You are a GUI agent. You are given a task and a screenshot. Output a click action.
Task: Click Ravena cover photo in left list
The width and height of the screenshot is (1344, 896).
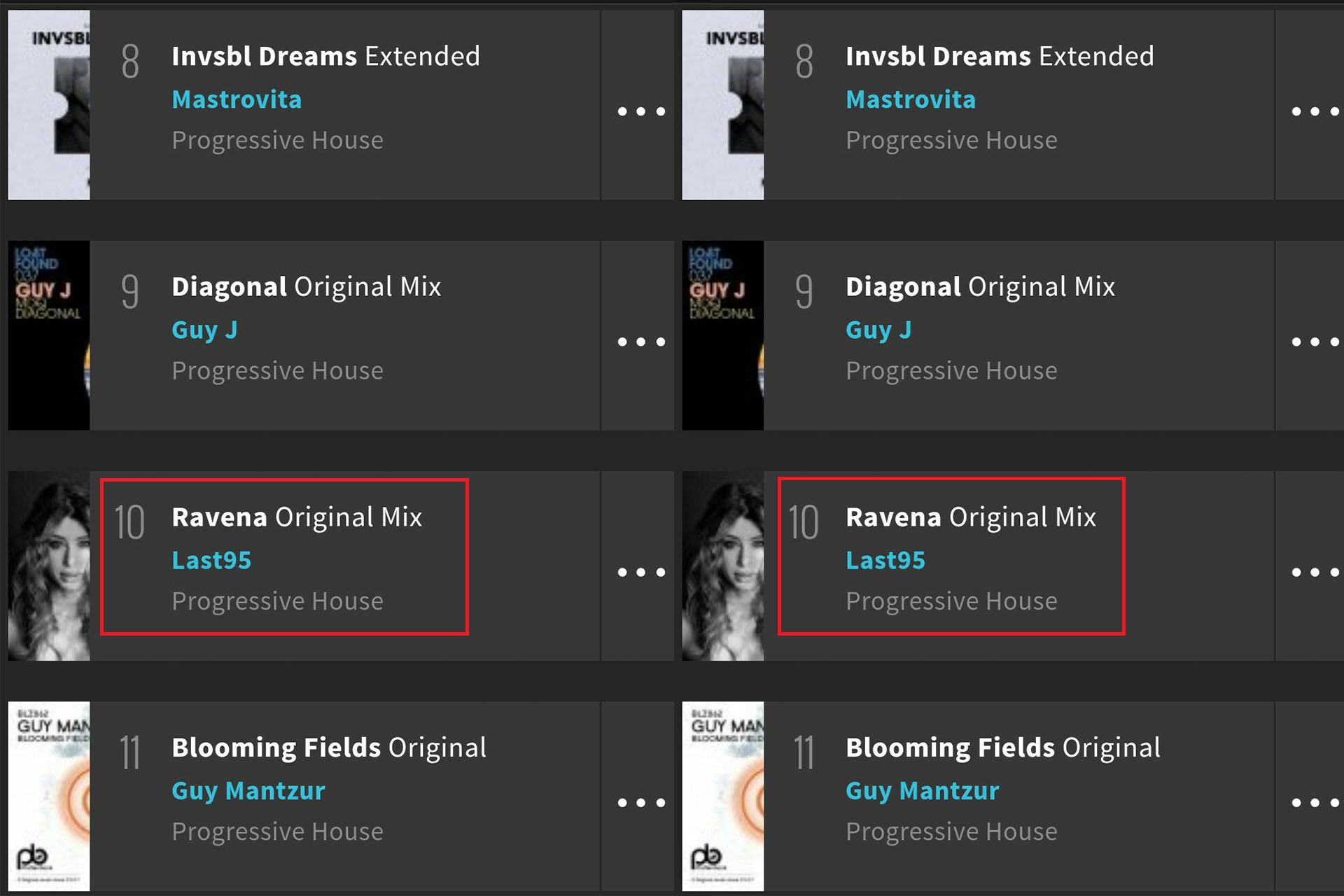[x=49, y=566]
